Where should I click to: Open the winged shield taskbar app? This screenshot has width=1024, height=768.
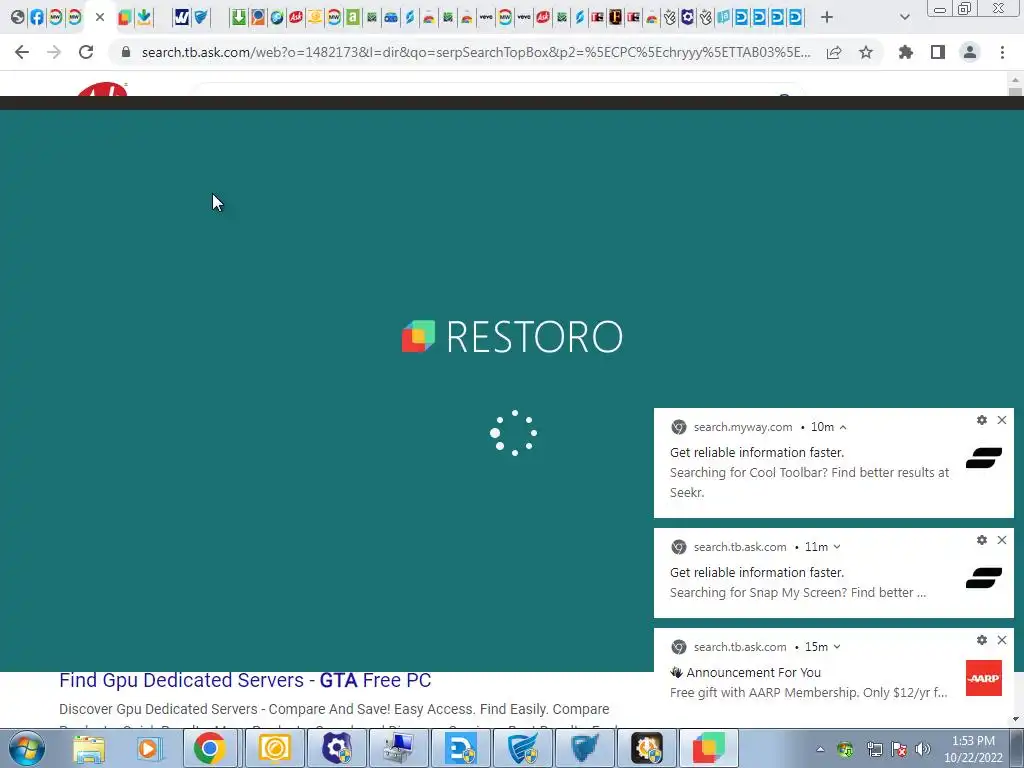(522, 748)
